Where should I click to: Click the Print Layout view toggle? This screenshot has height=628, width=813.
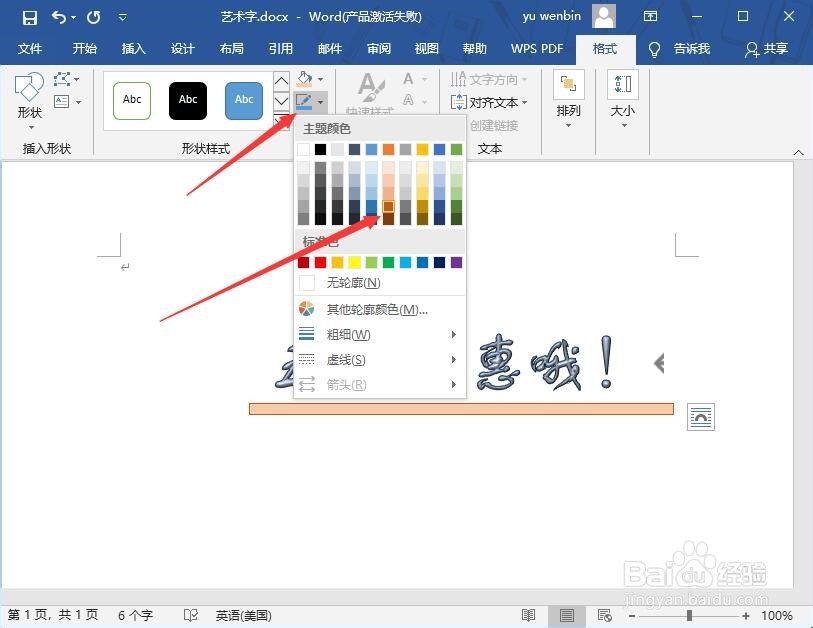coord(566,615)
